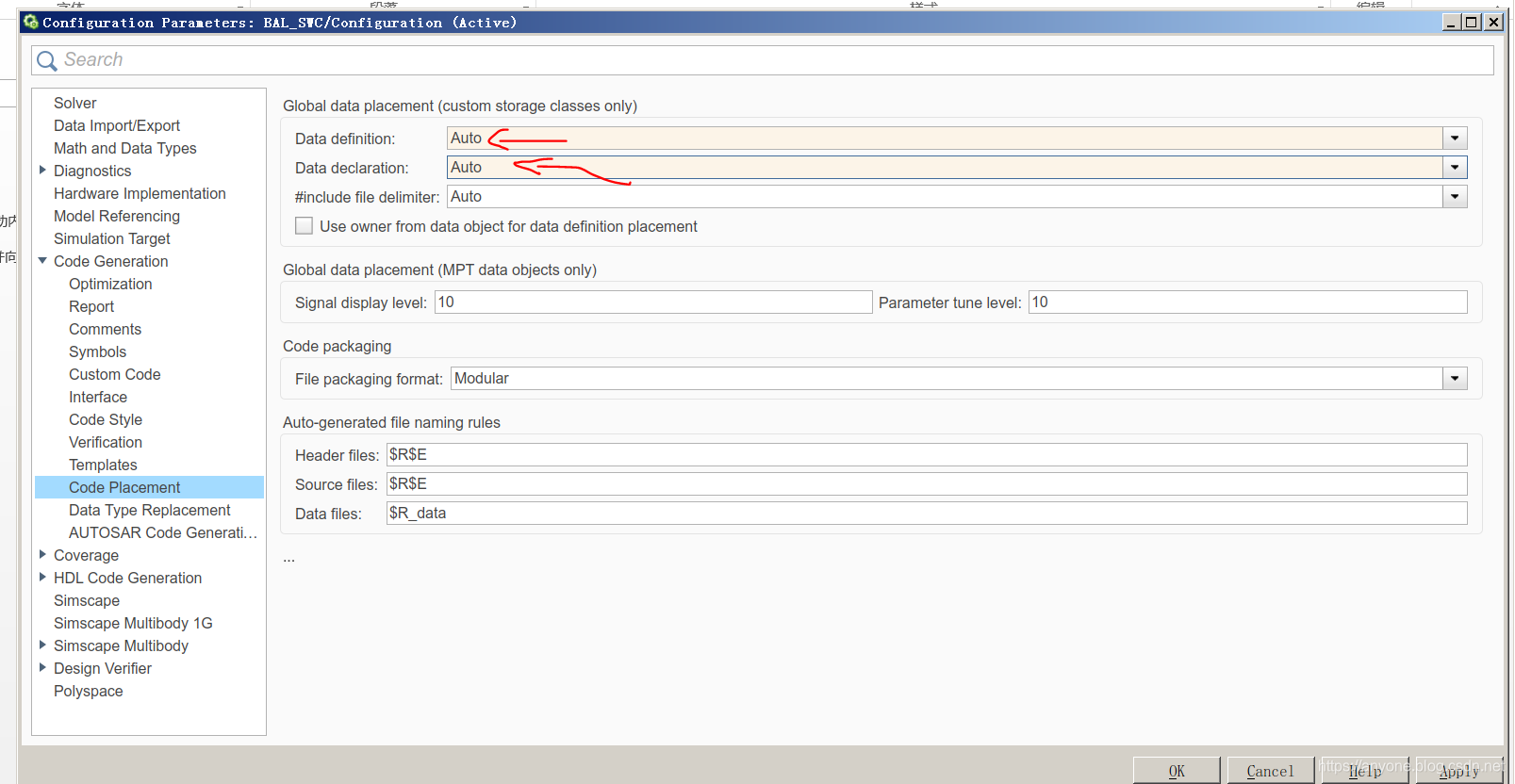This screenshot has height=784, width=1515.
Task: Go to Math and Data Types
Action: (125, 148)
